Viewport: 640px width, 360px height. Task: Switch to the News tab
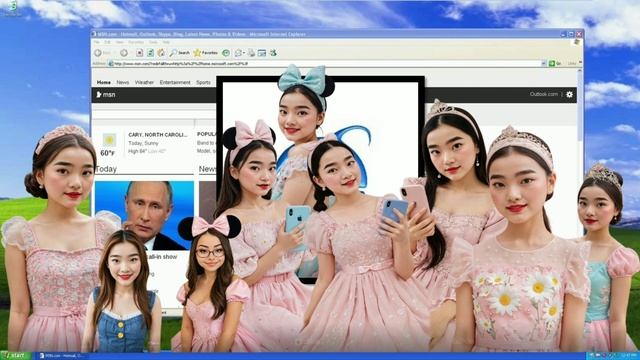click(x=122, y=82)
